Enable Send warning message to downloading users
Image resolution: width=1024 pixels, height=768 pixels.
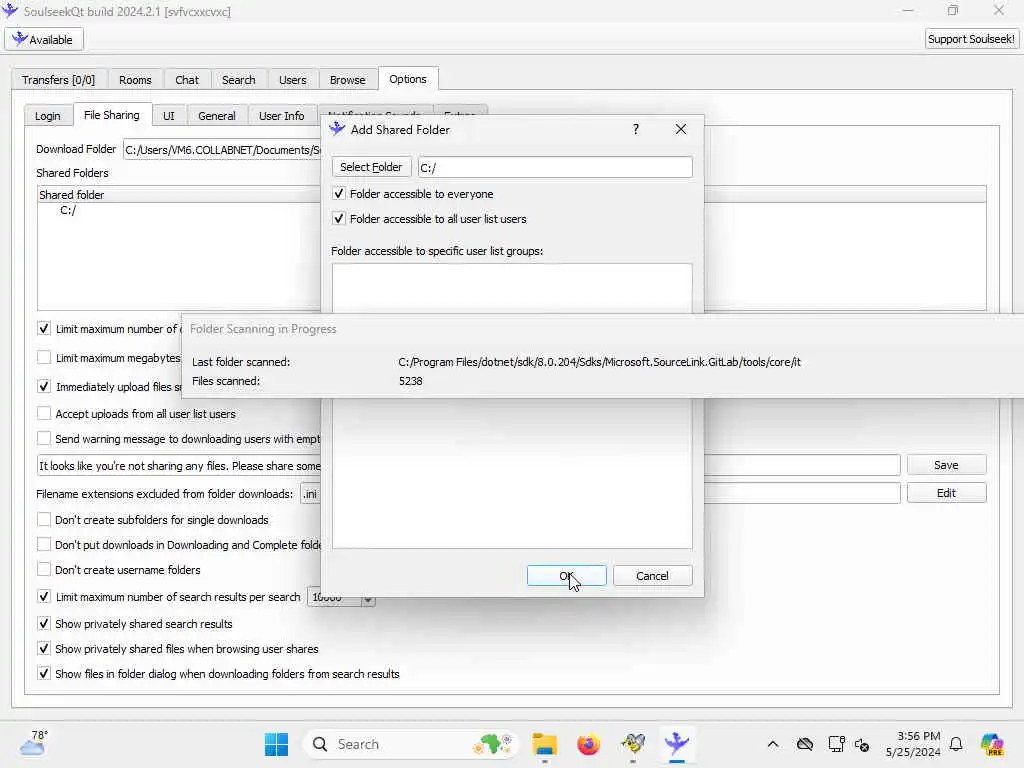pyautogui.click(x=44, y=438)
